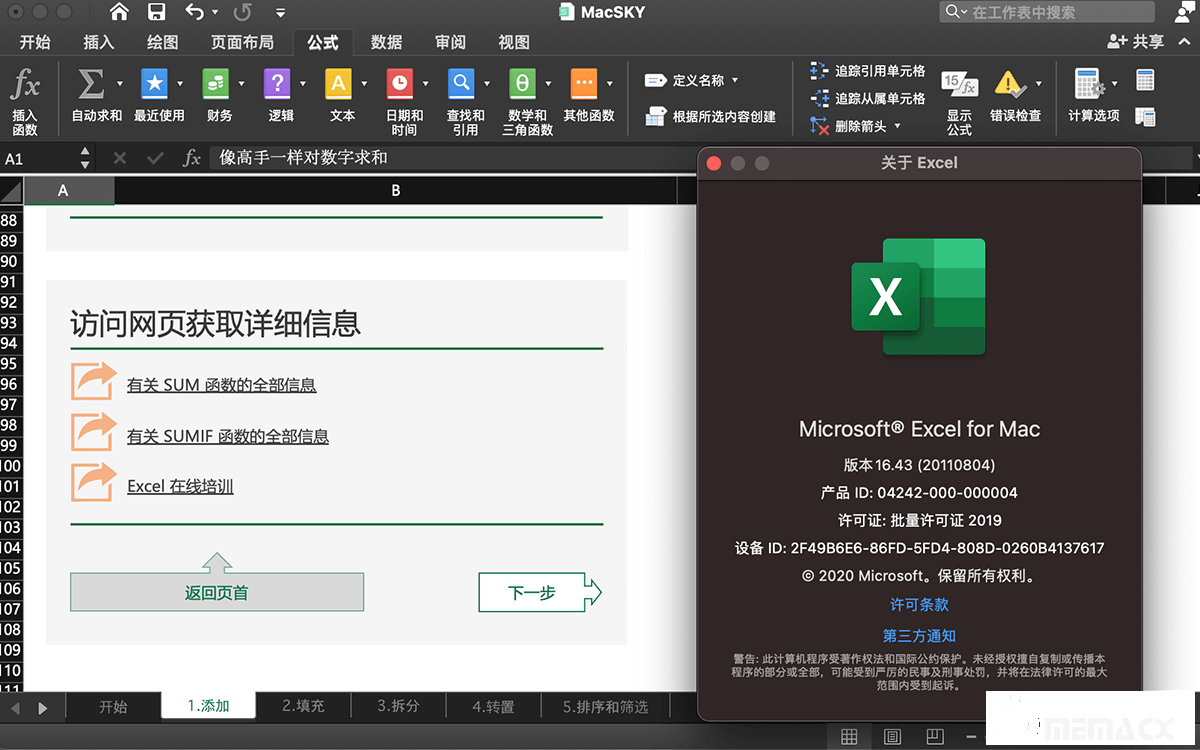Click the 许可条款 link in About dialog
The image size is (1200, 750).
(919, 605)
